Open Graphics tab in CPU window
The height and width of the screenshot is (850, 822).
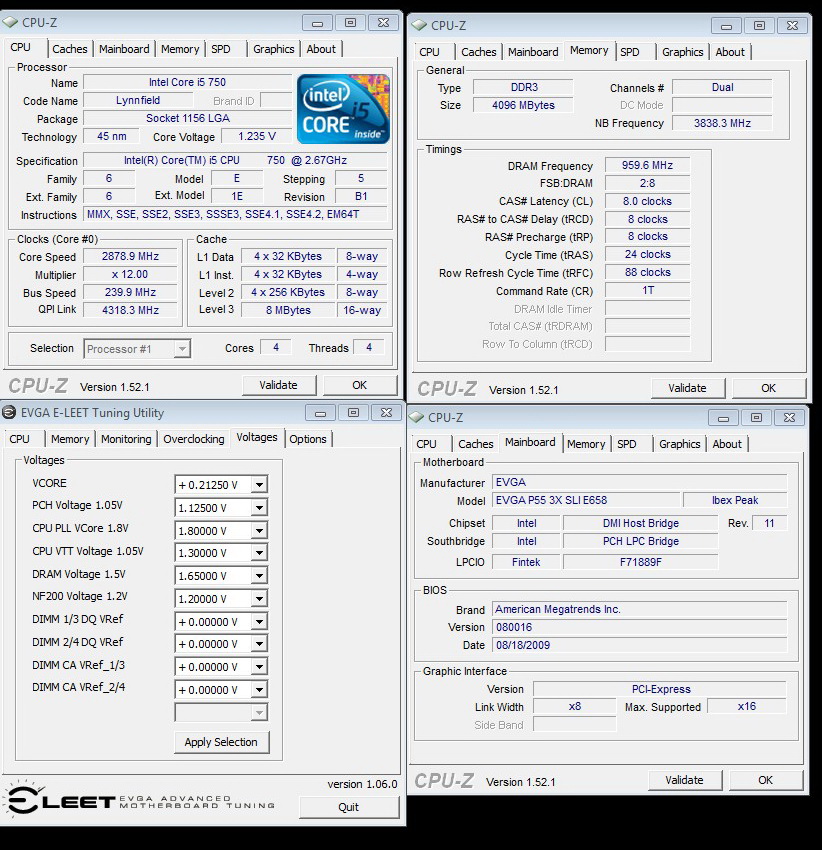point(273,49)
